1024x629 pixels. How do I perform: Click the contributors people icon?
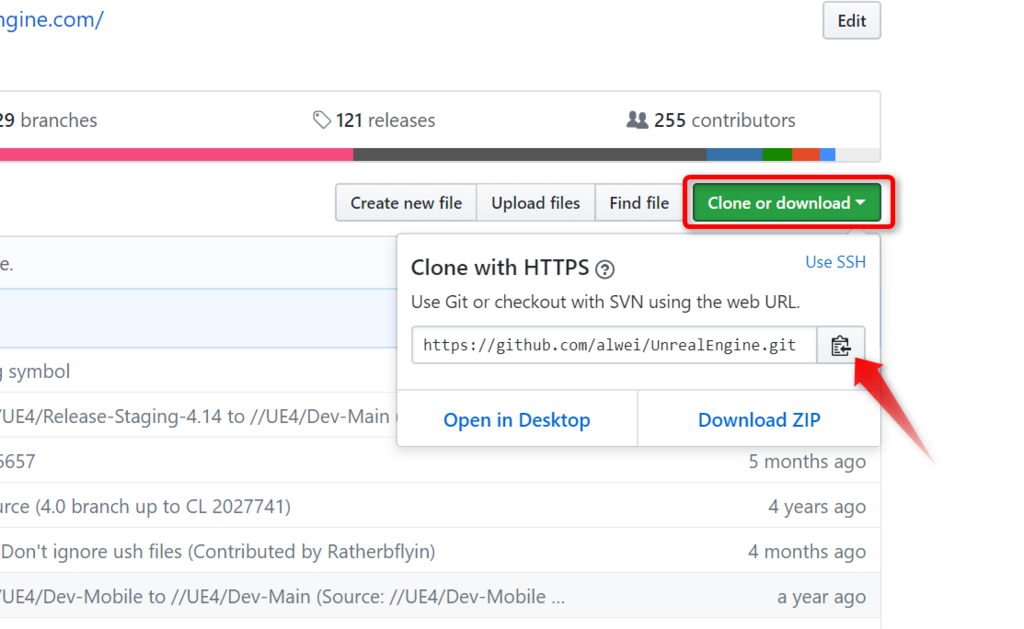click(x=637, y=120)
